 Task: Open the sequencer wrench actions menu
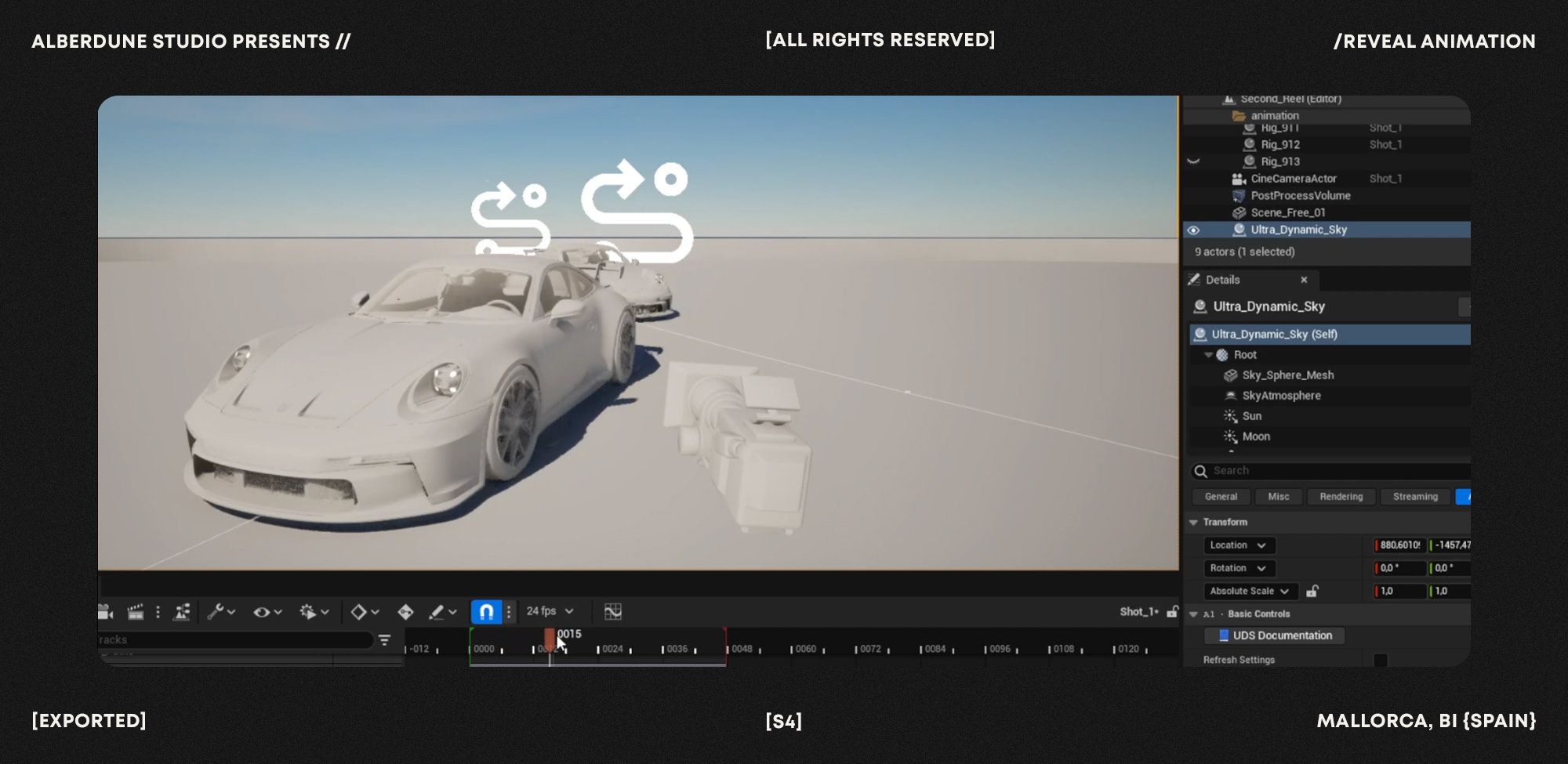[220, 612]
